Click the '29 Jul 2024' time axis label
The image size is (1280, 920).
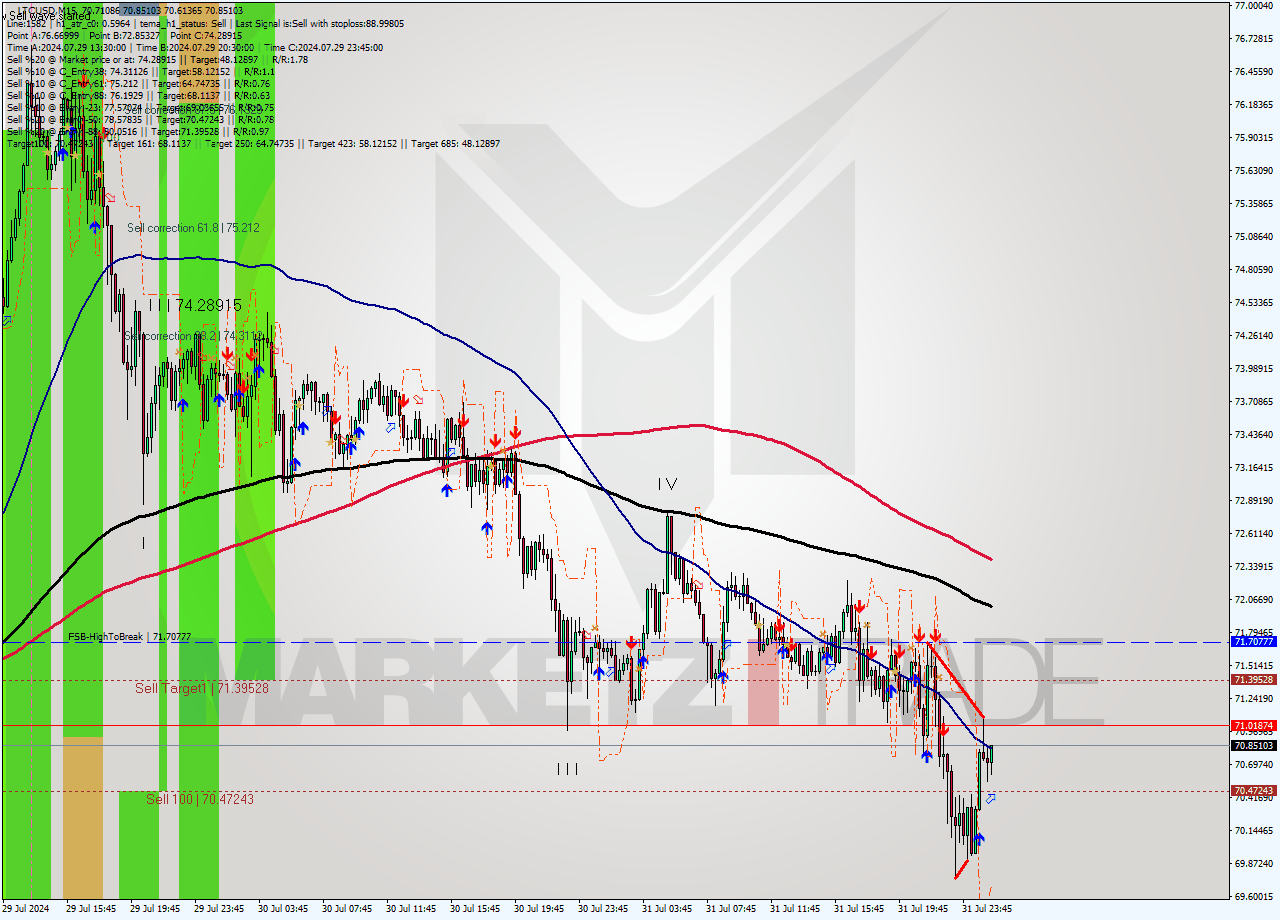pos(26,909)
